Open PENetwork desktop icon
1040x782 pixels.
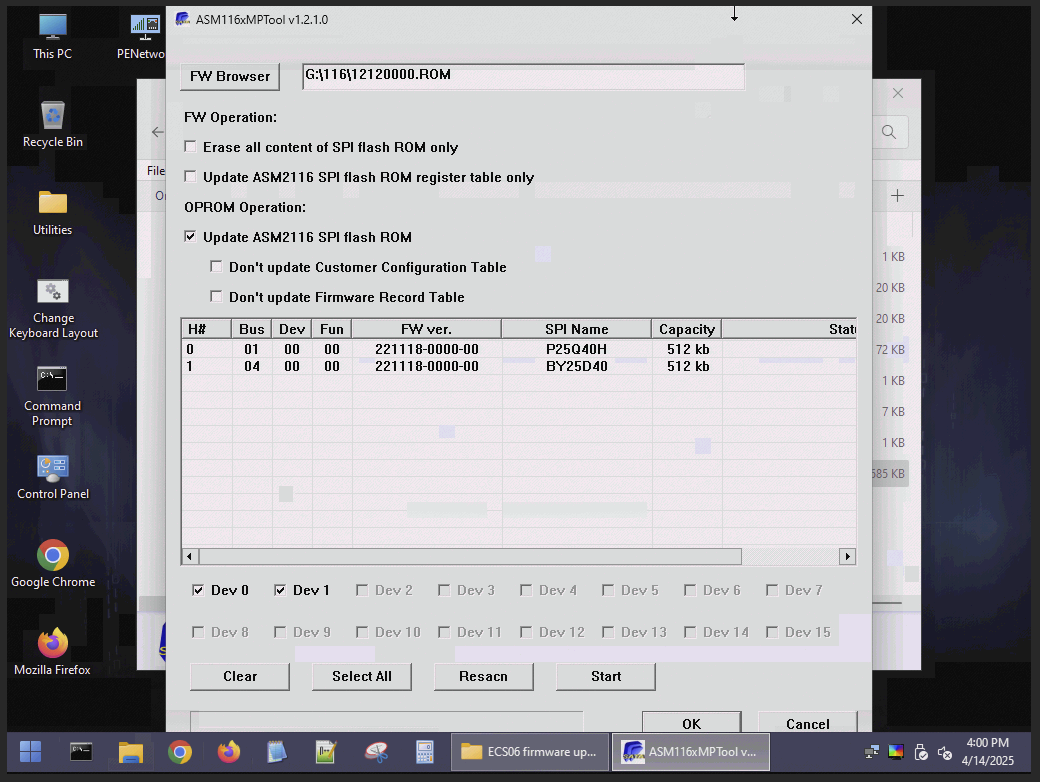coord(141,36)
